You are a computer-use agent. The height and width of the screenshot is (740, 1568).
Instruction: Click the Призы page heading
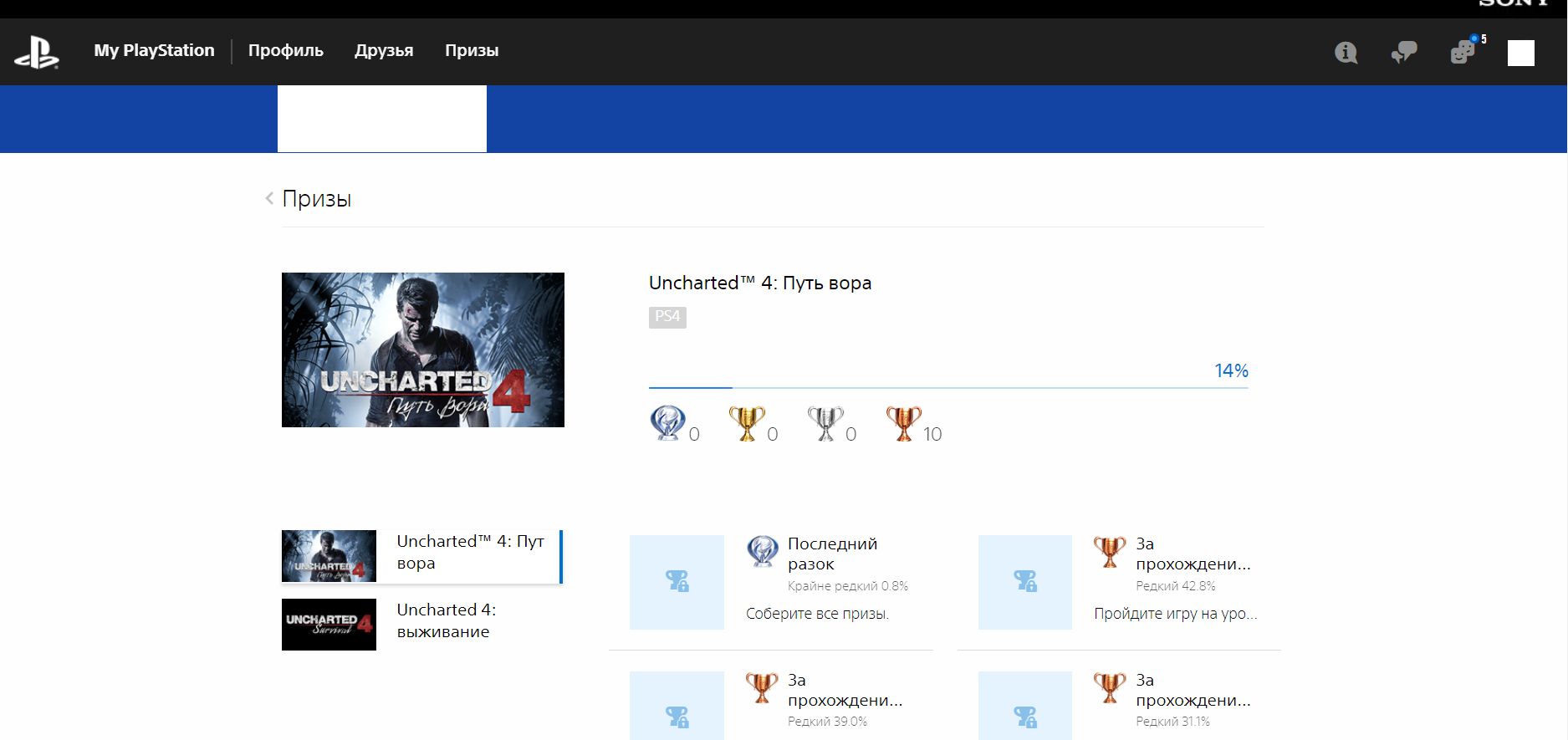pos(317,199)
